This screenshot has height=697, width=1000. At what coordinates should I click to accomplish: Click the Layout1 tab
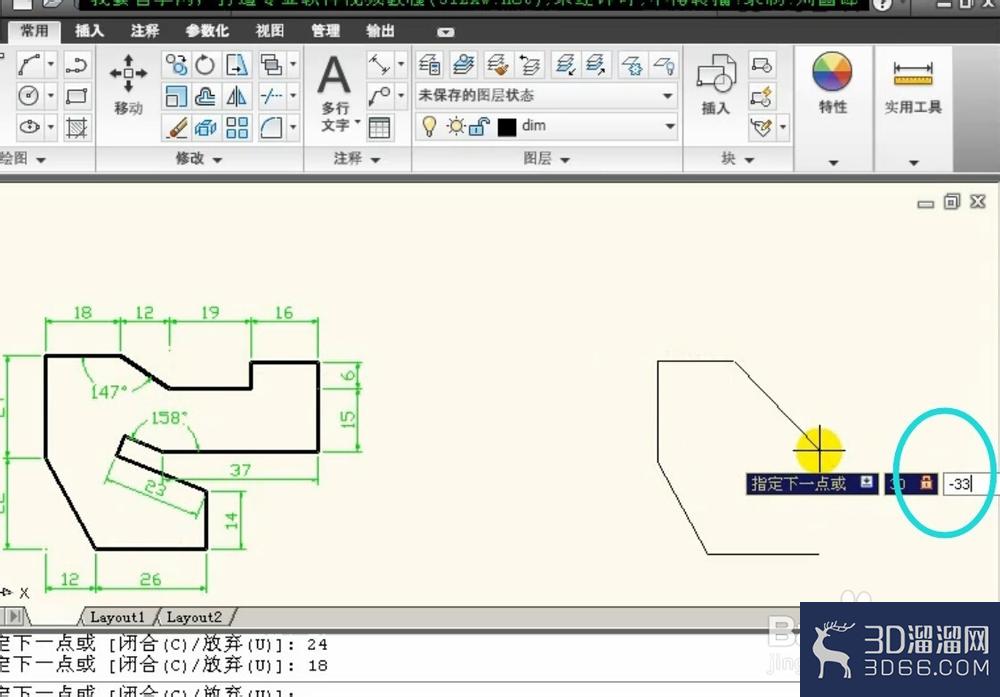(117, 617)
